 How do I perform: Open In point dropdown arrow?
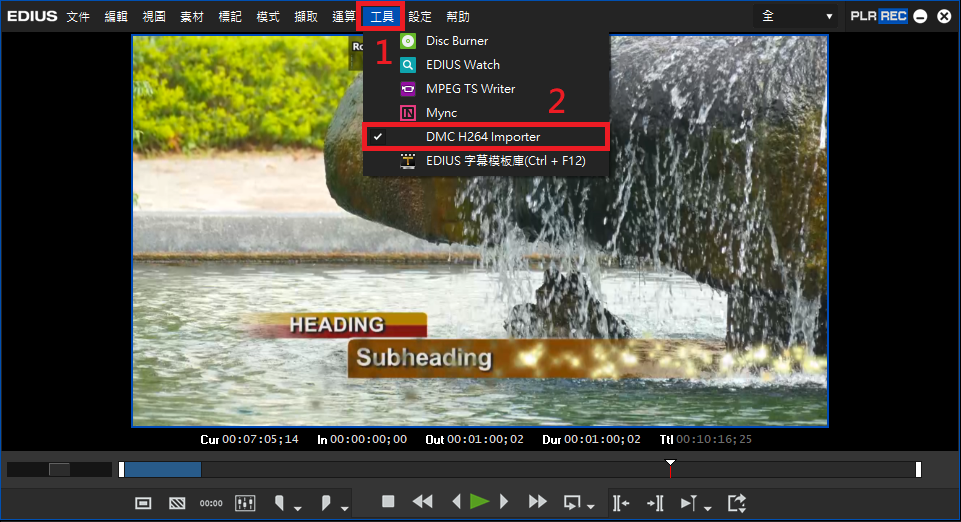click(298, 509)
